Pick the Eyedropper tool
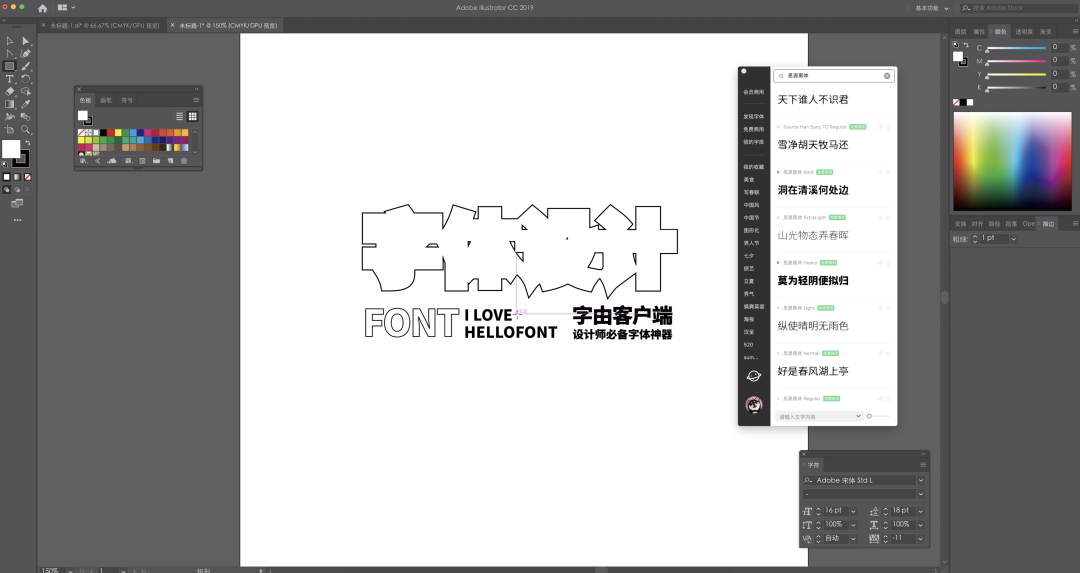 pyautogui.click(x=26, y=104)
